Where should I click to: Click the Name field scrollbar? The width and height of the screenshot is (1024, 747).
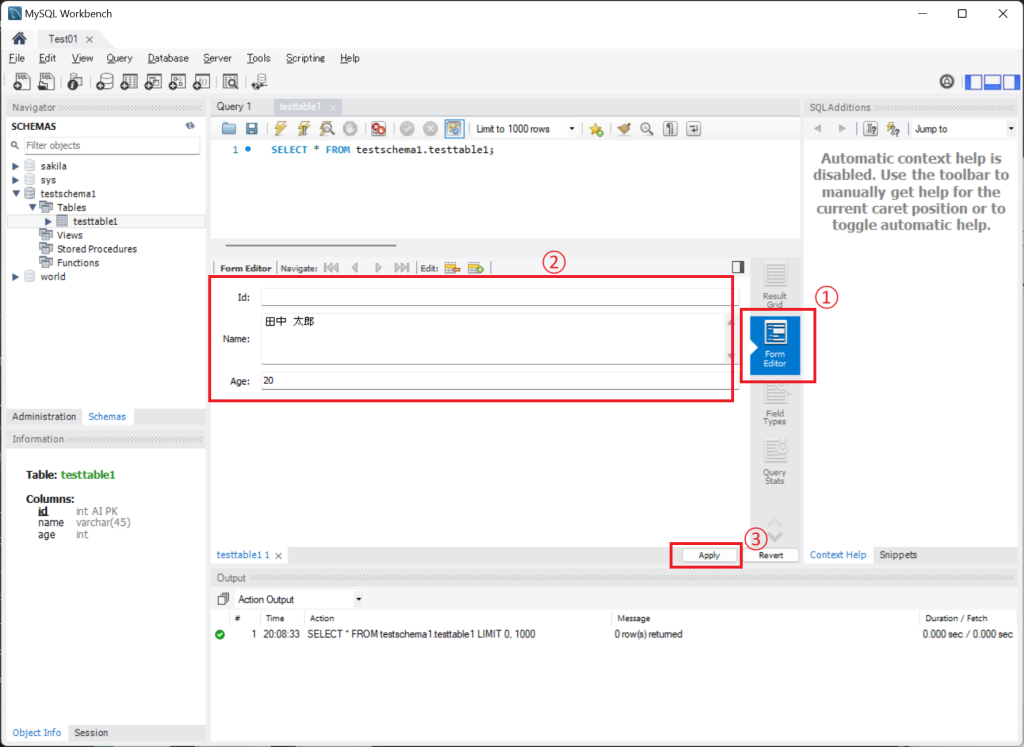(x=730, y=339)
